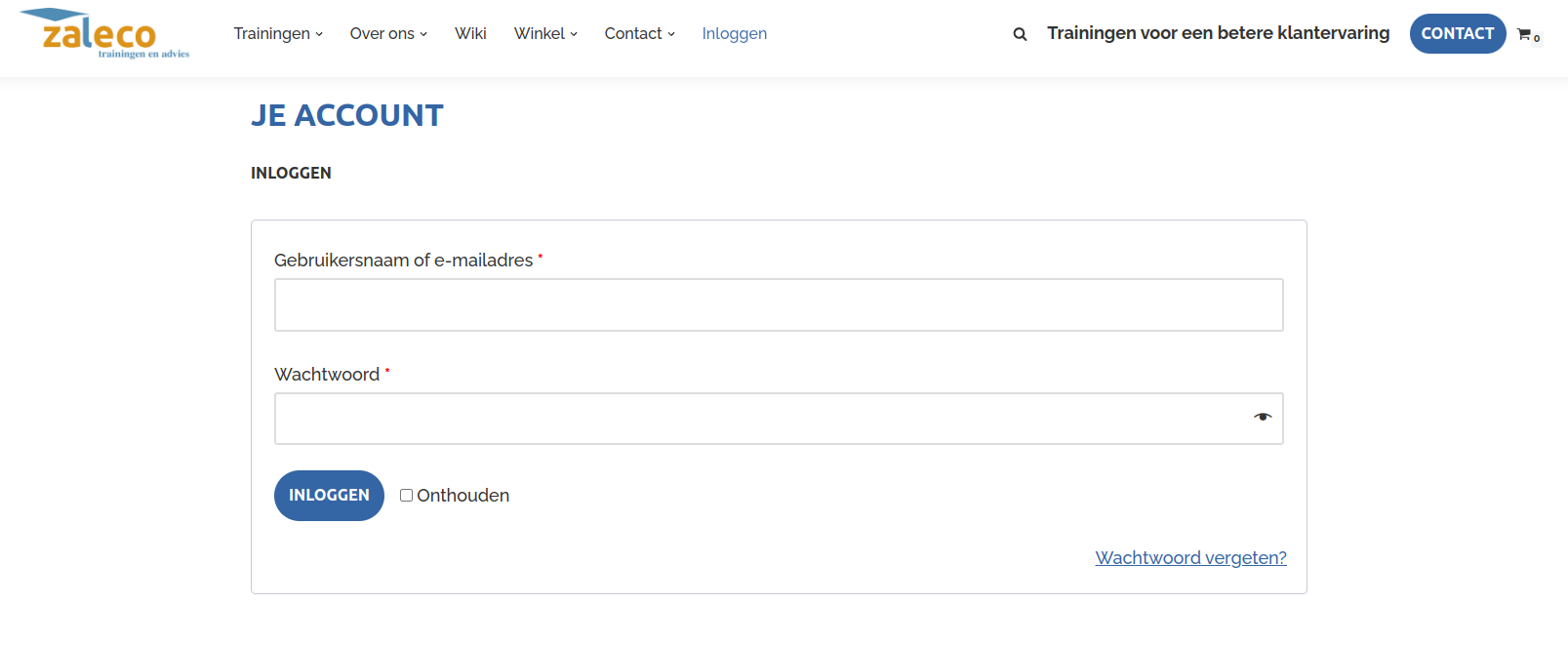This screenshot has height=645, width=1568.
Task: Expand the Contact navigation dropdown
Action: point(639,34)
